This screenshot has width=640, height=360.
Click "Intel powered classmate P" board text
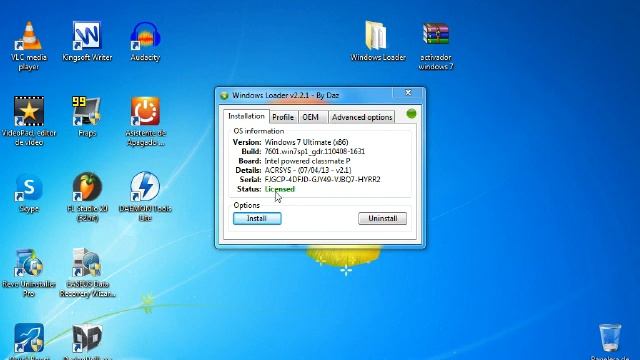(307, 161)
